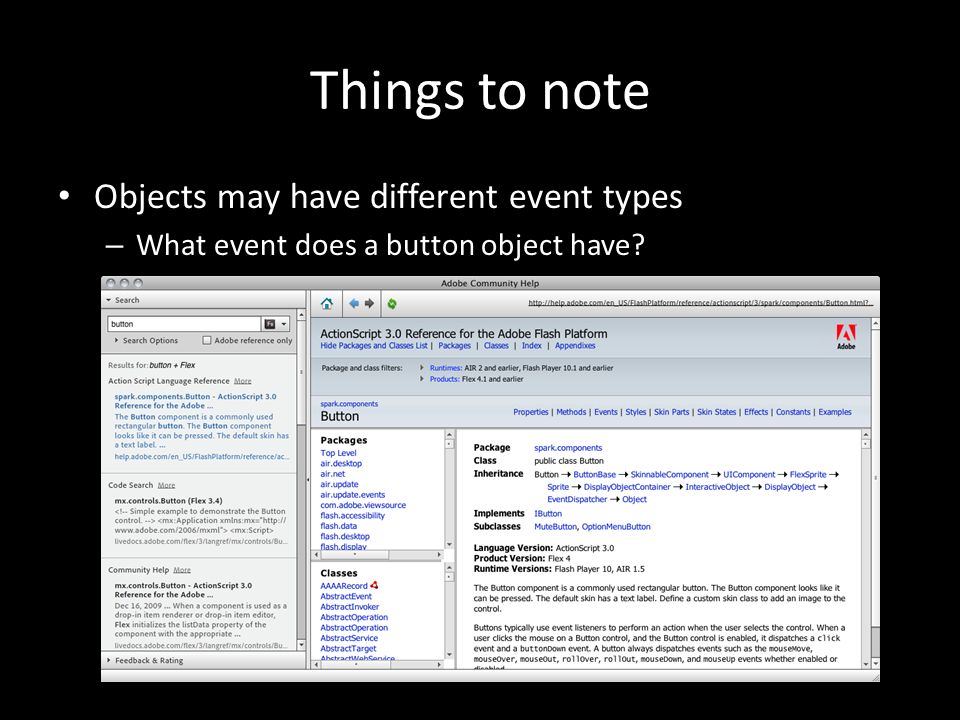
Task: Open the MuteButton subclass link
Action: 555,527
